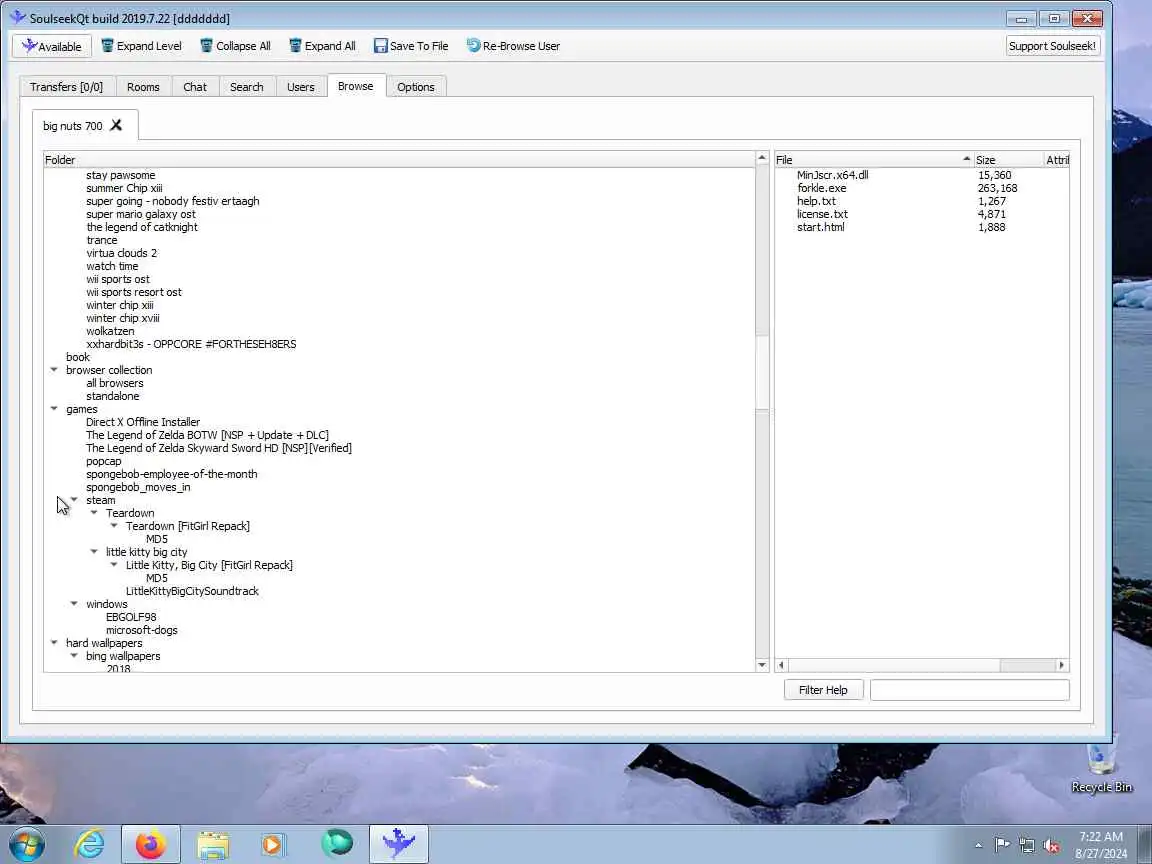Collapse the hard wallpapers folder arrow

54,643
